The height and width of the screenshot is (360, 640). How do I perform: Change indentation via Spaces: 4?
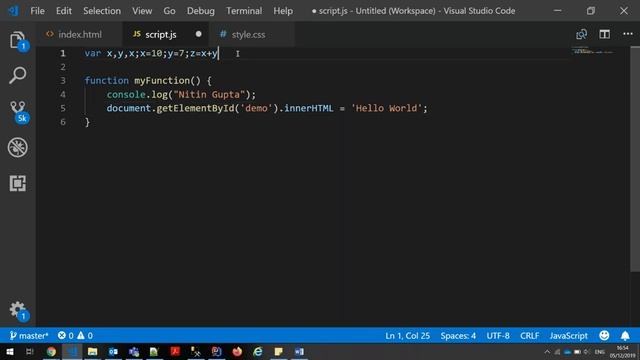[x=458, y=336]
